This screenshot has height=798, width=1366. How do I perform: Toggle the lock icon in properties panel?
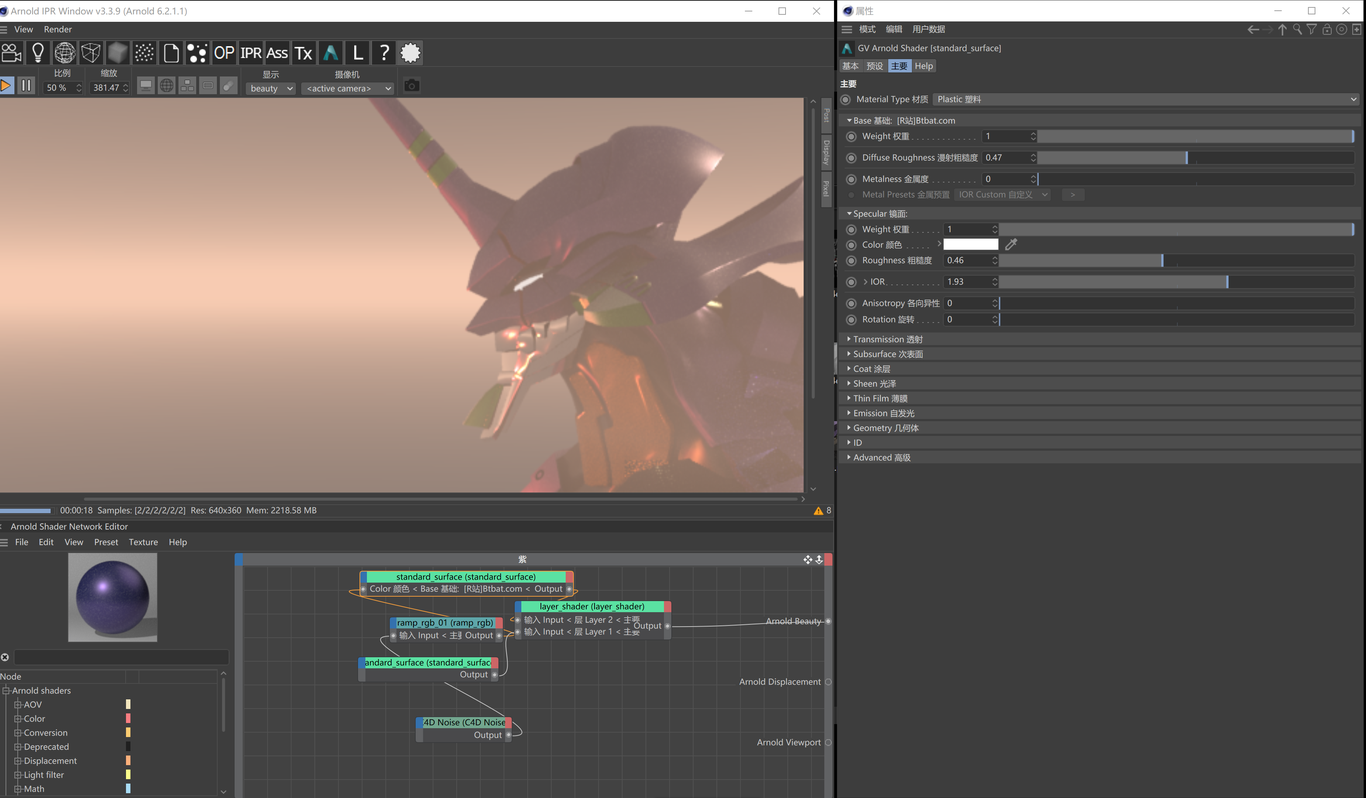coord(1327,29)
